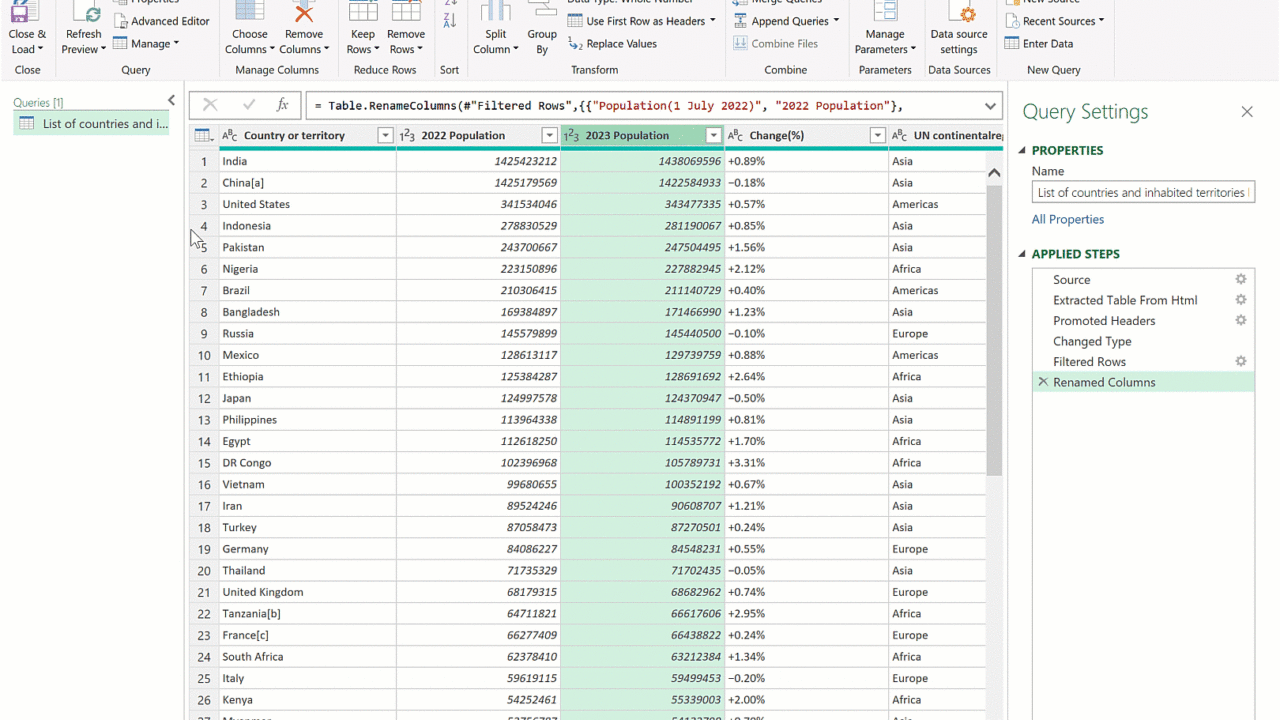Open the Recent Sources menu
The width and height of the screenshot is (1280, 720).
click(1101, 21)
